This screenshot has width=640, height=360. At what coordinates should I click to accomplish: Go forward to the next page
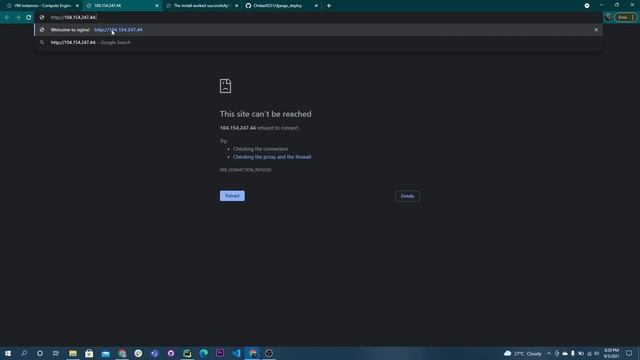[x=18, y=18]
